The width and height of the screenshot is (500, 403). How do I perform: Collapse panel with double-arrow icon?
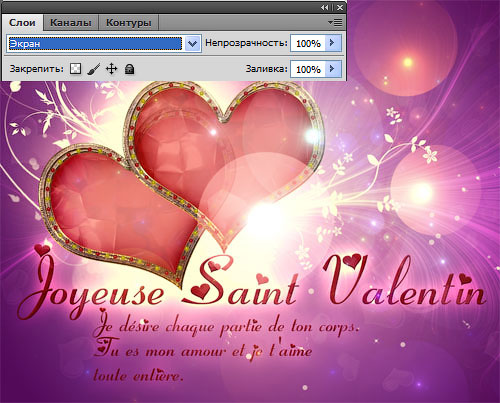325,7
